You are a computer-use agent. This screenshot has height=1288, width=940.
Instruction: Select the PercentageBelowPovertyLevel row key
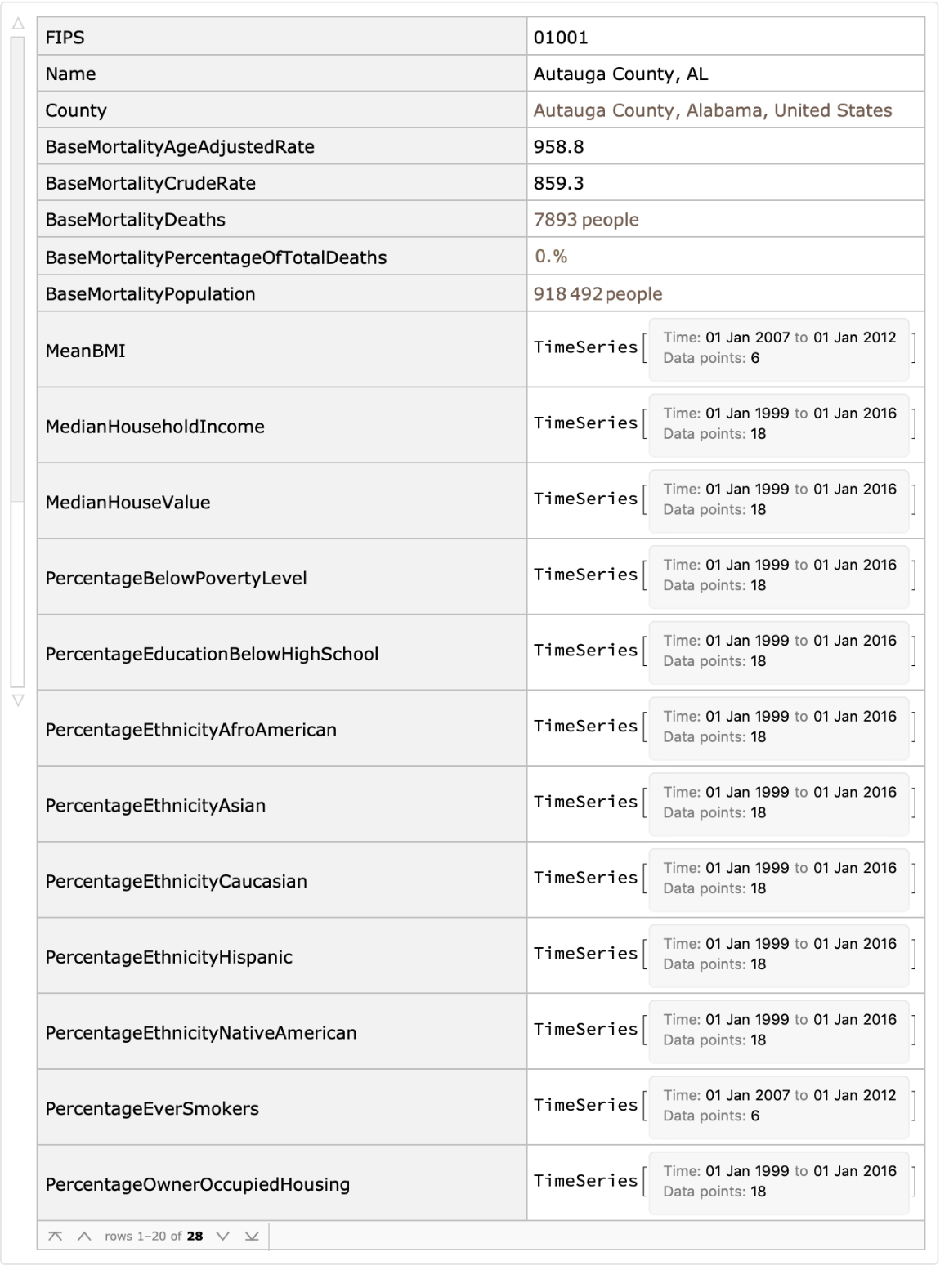coord(176,579)
